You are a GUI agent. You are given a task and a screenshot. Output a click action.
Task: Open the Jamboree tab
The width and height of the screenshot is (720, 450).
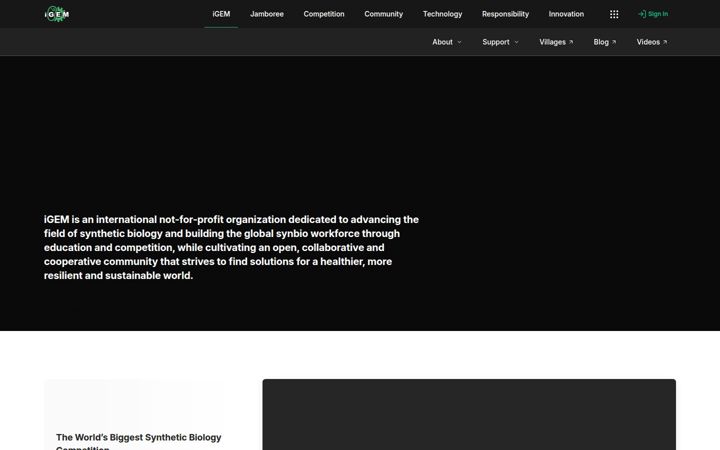(x=267, y=14)
